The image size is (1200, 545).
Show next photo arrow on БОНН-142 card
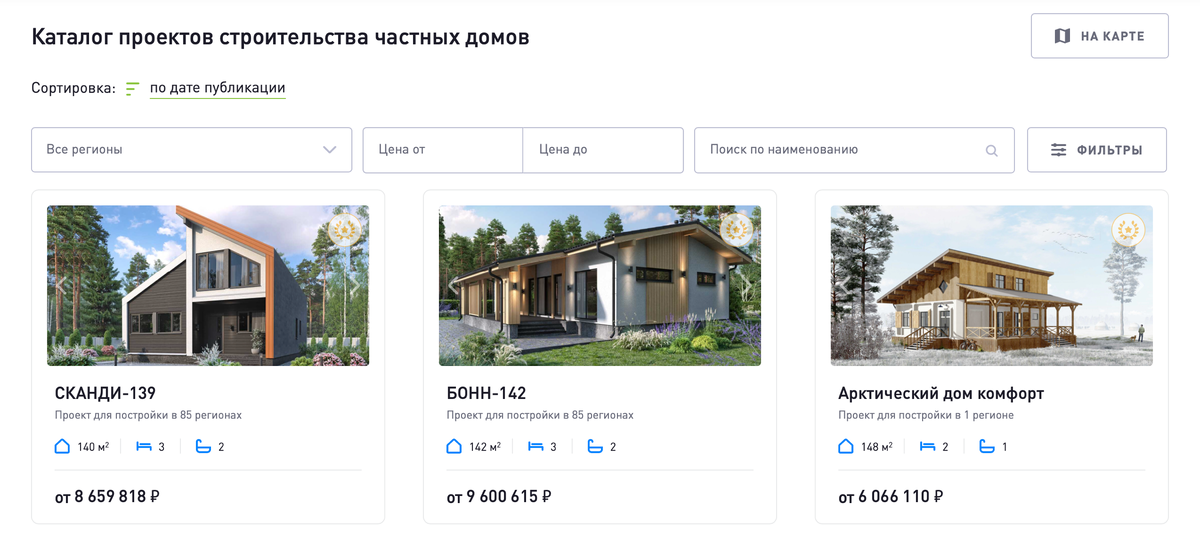click(x=746, y=286)
